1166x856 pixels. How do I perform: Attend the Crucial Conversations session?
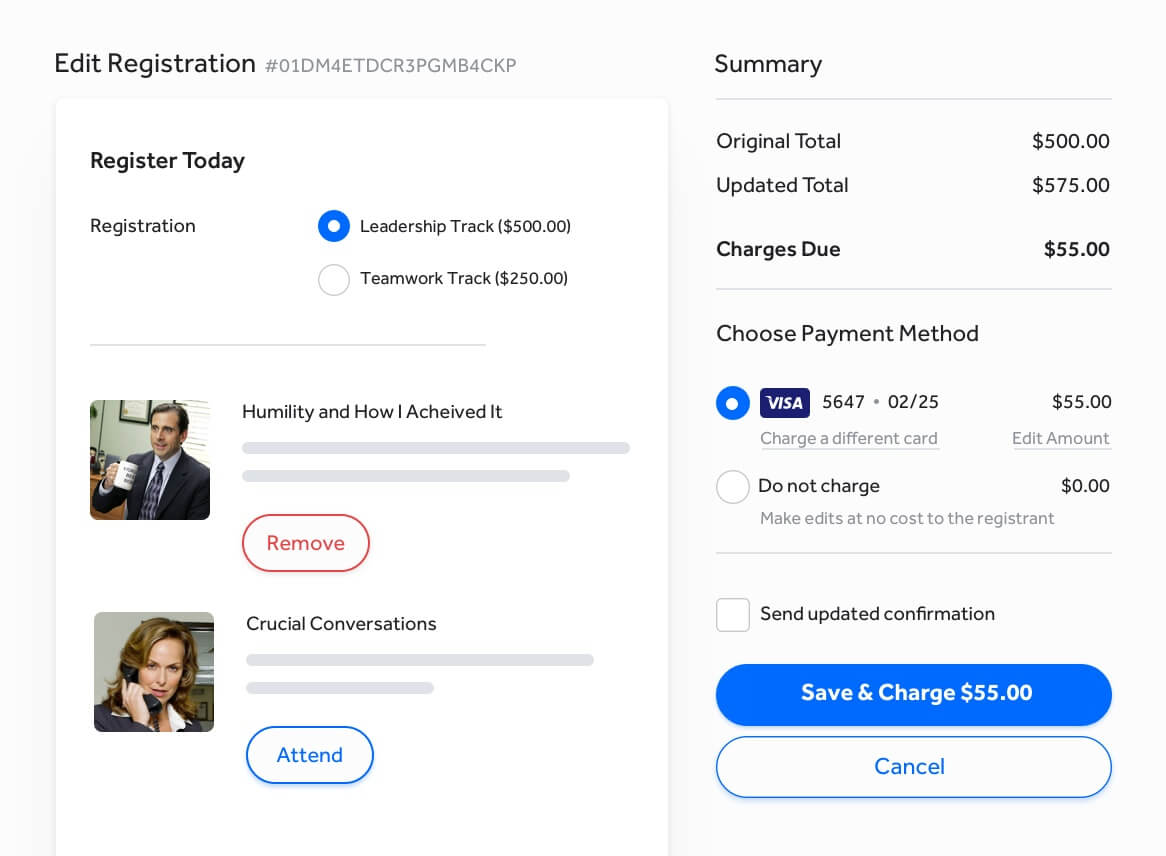310,755
